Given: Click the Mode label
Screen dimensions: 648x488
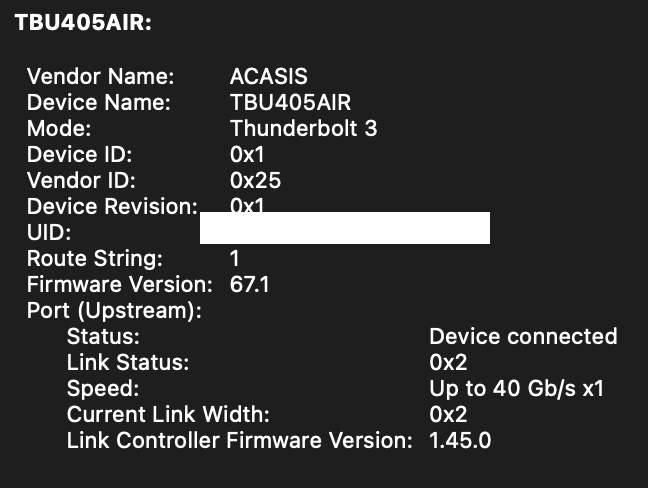Looking at the screenshot, I should [x=59, y=128].
